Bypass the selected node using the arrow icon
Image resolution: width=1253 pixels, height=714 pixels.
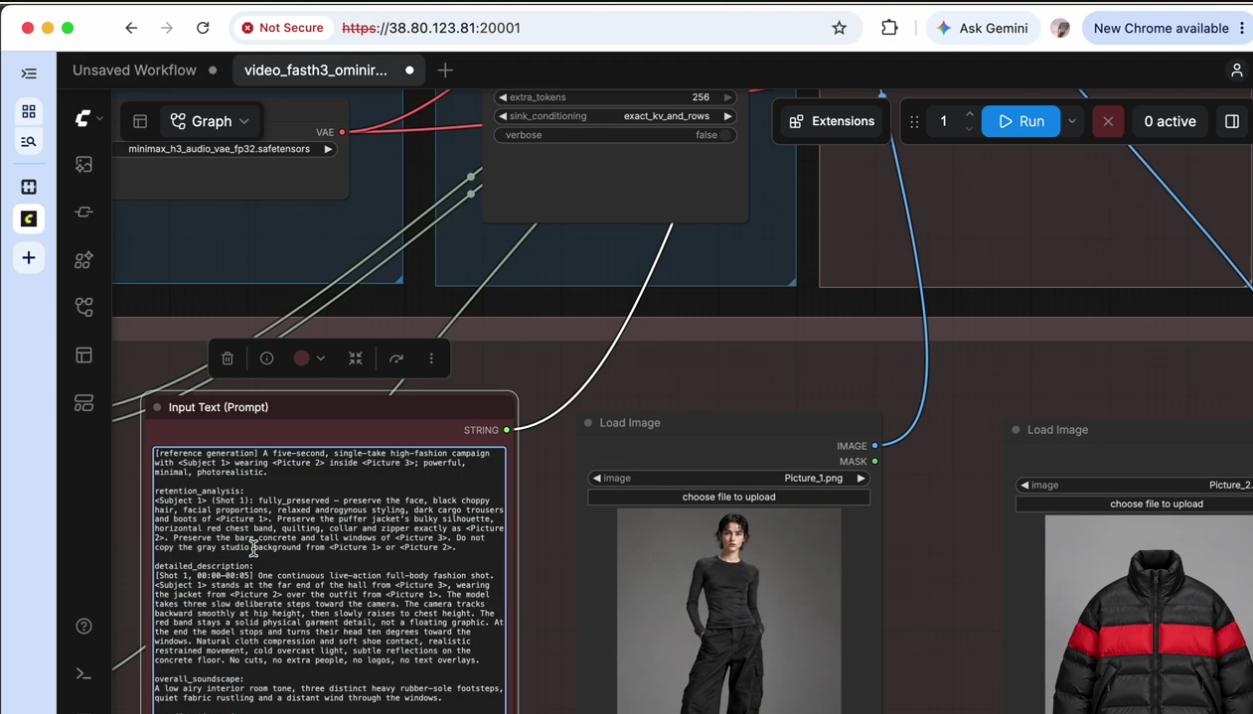point(396,358)
